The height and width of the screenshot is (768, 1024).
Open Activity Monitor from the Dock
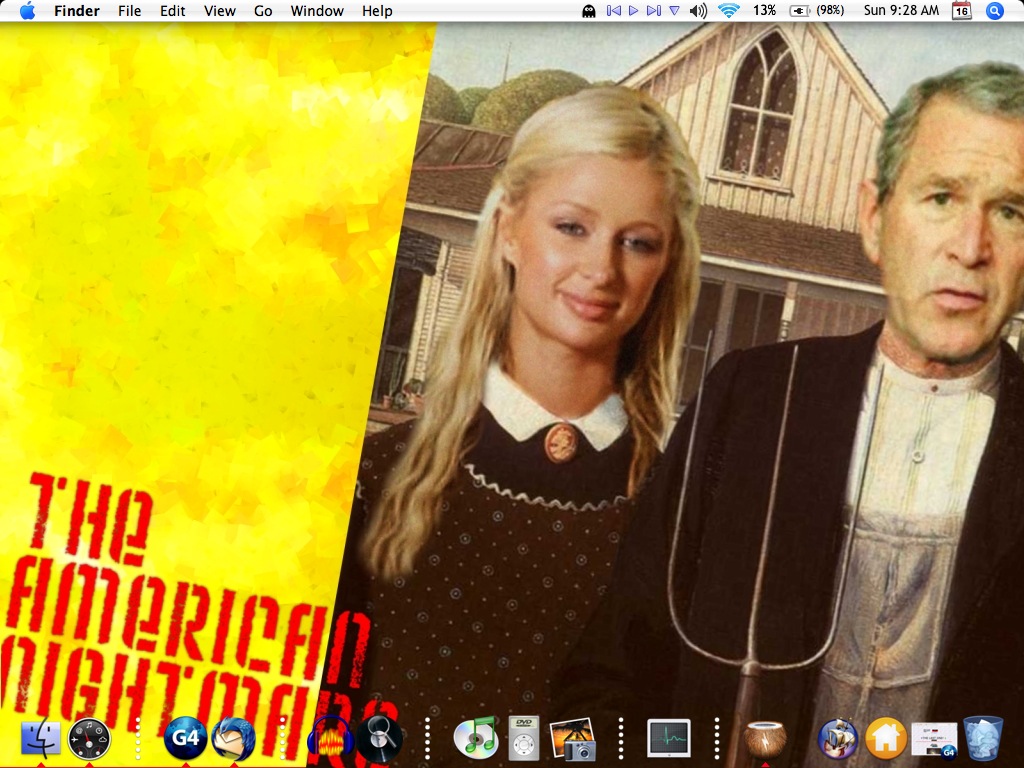tap(669, 738)
